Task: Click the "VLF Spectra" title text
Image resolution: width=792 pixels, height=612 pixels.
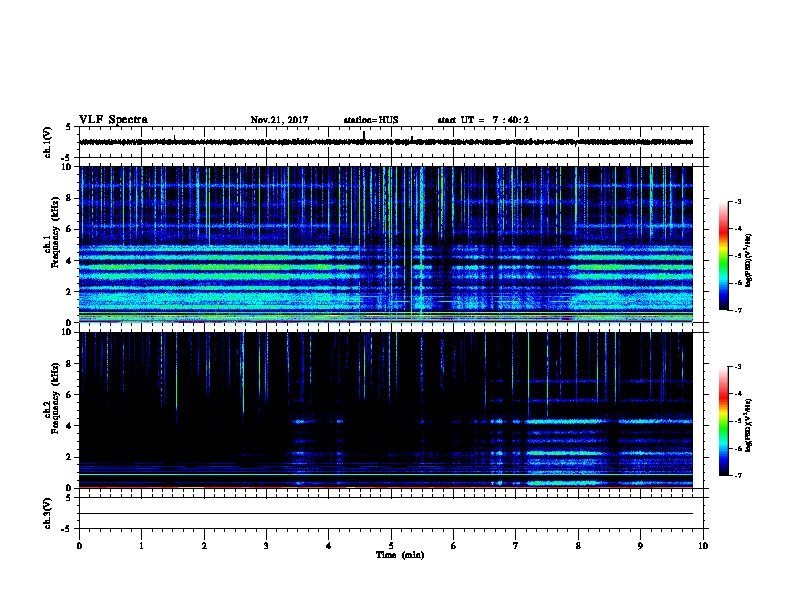Action: (x=113, y=120)
